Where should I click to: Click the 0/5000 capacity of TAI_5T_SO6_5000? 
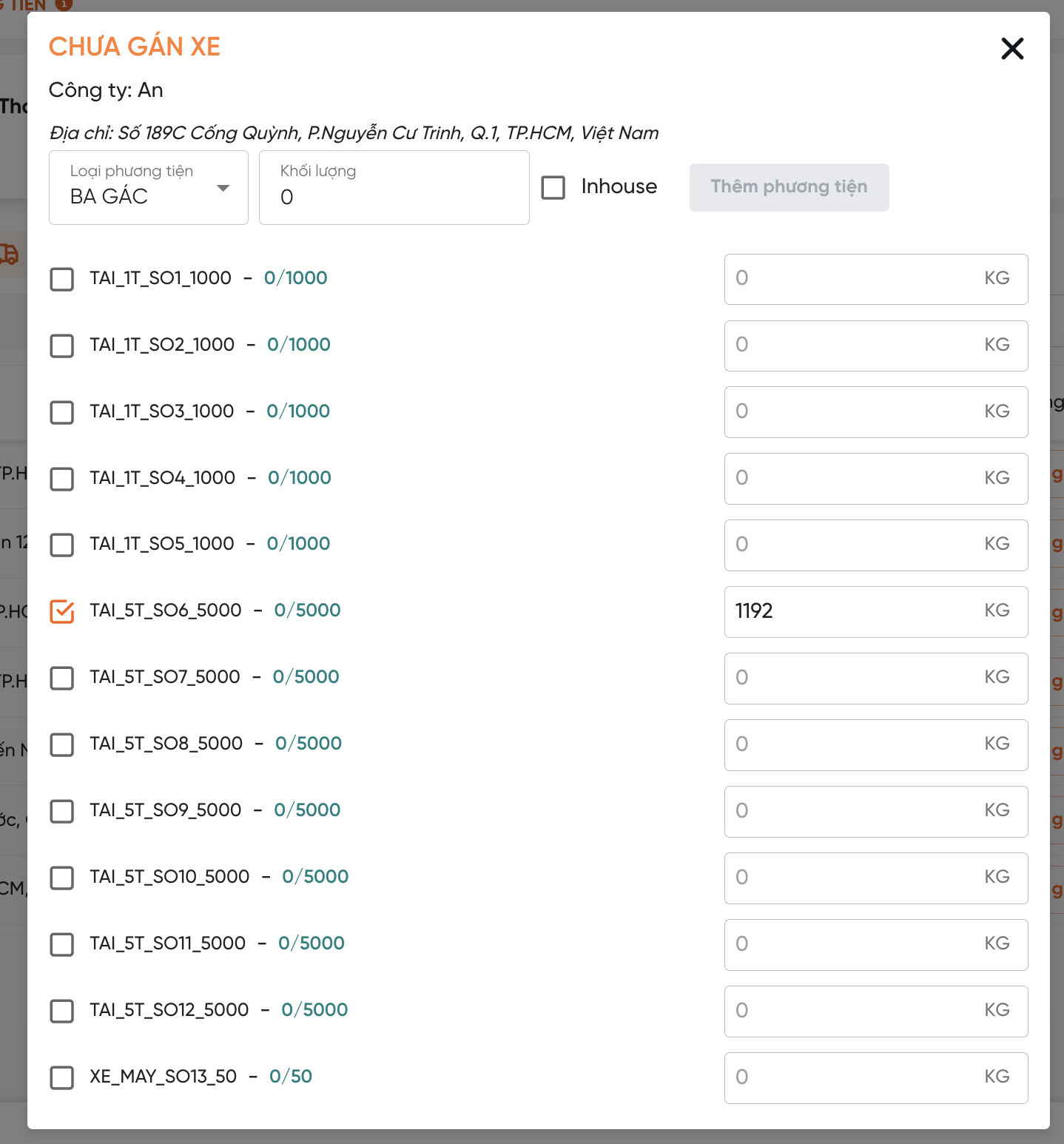coord(307,610)
